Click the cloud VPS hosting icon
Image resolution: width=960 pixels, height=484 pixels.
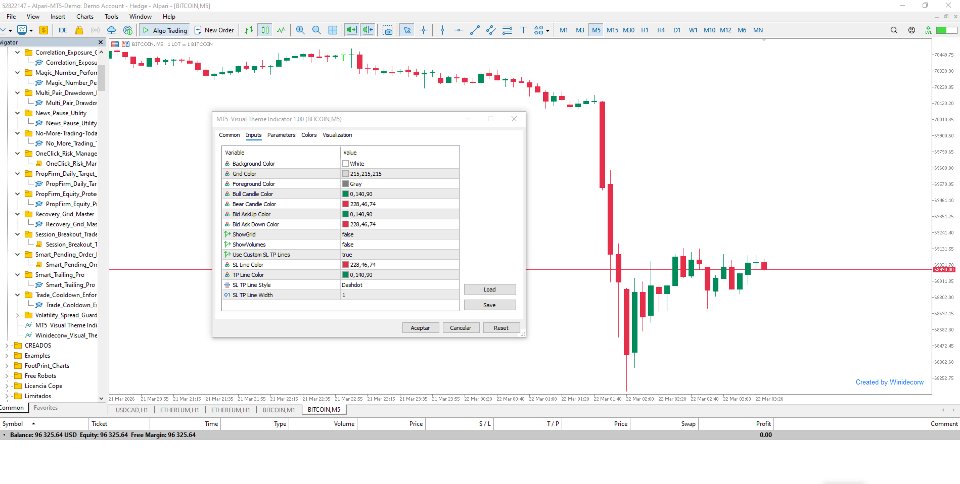click(111, 30)
